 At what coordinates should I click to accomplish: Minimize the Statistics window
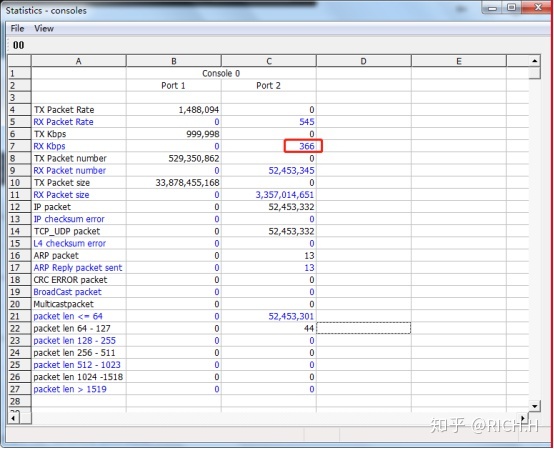(x=492, y=7)
